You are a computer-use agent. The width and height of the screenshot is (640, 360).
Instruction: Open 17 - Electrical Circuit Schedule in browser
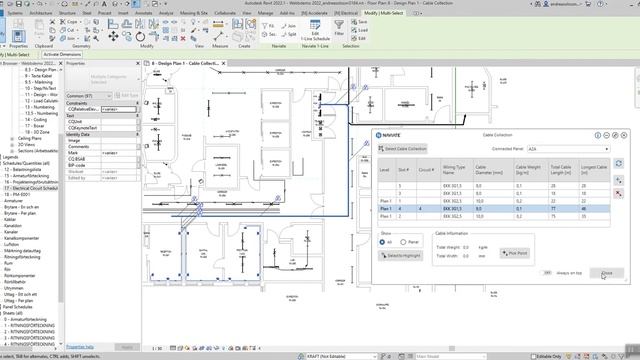[31, 188]
